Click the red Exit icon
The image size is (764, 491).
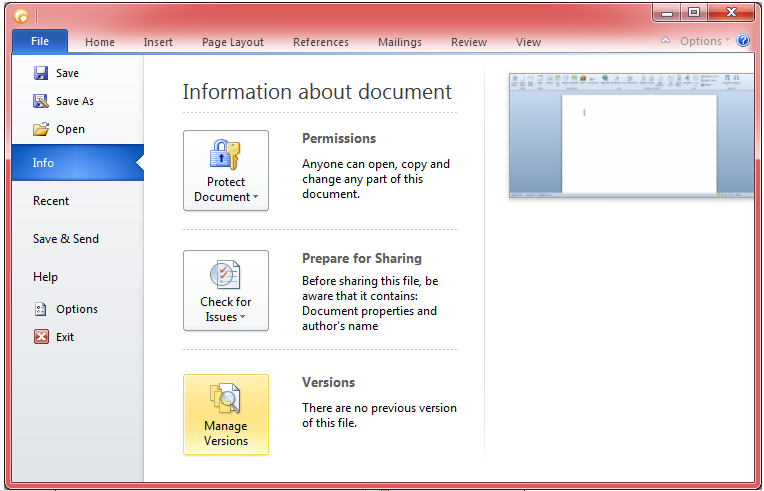click(x=41, y=337)
